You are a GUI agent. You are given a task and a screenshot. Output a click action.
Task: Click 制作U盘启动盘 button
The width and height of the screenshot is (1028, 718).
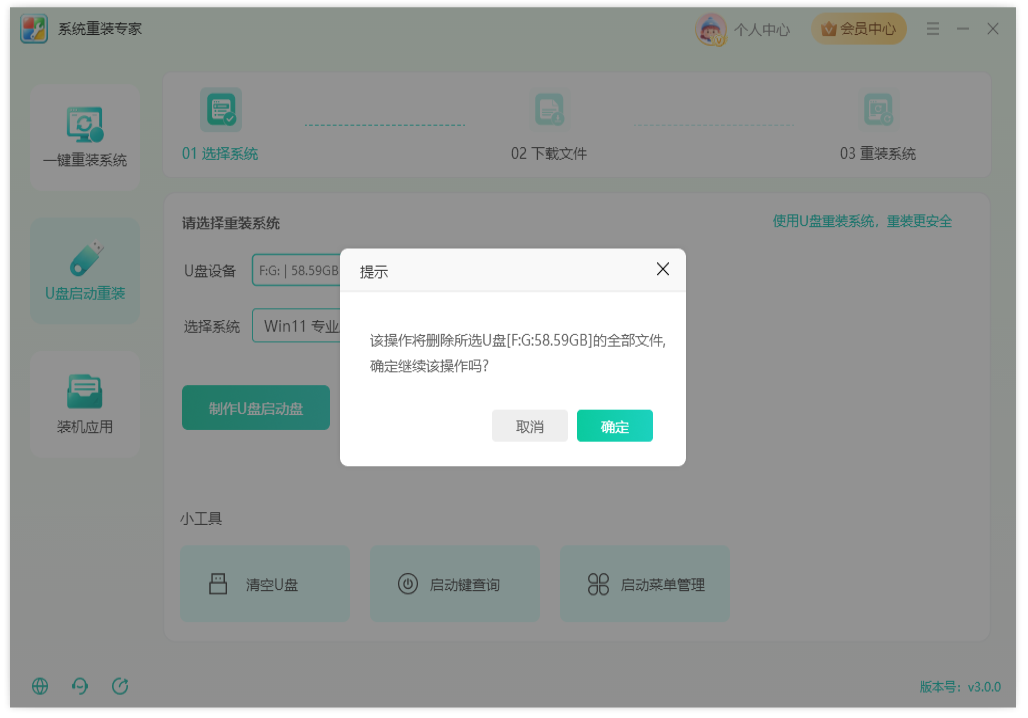pos(256,408)
